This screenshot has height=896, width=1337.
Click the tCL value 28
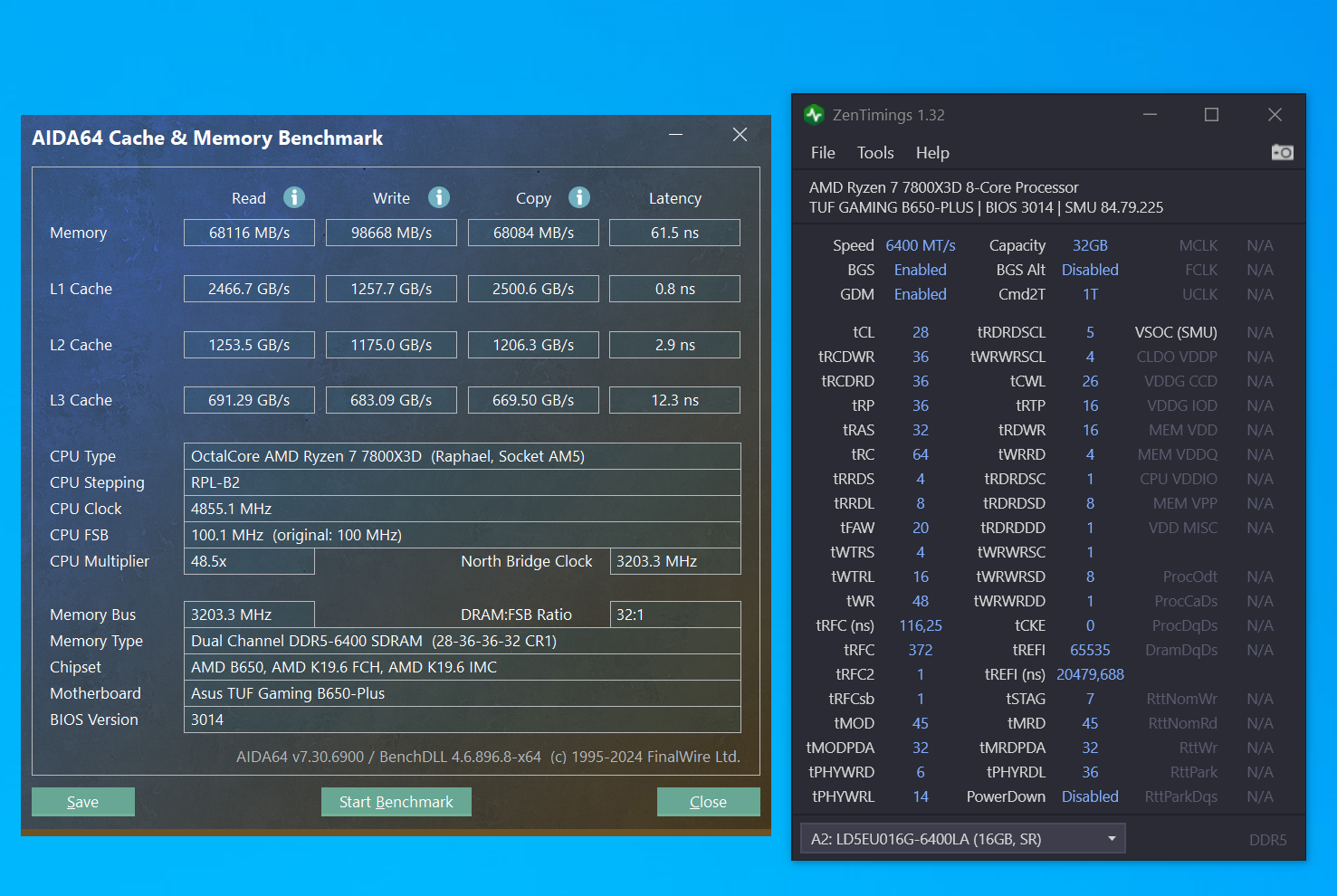[921, 332]
